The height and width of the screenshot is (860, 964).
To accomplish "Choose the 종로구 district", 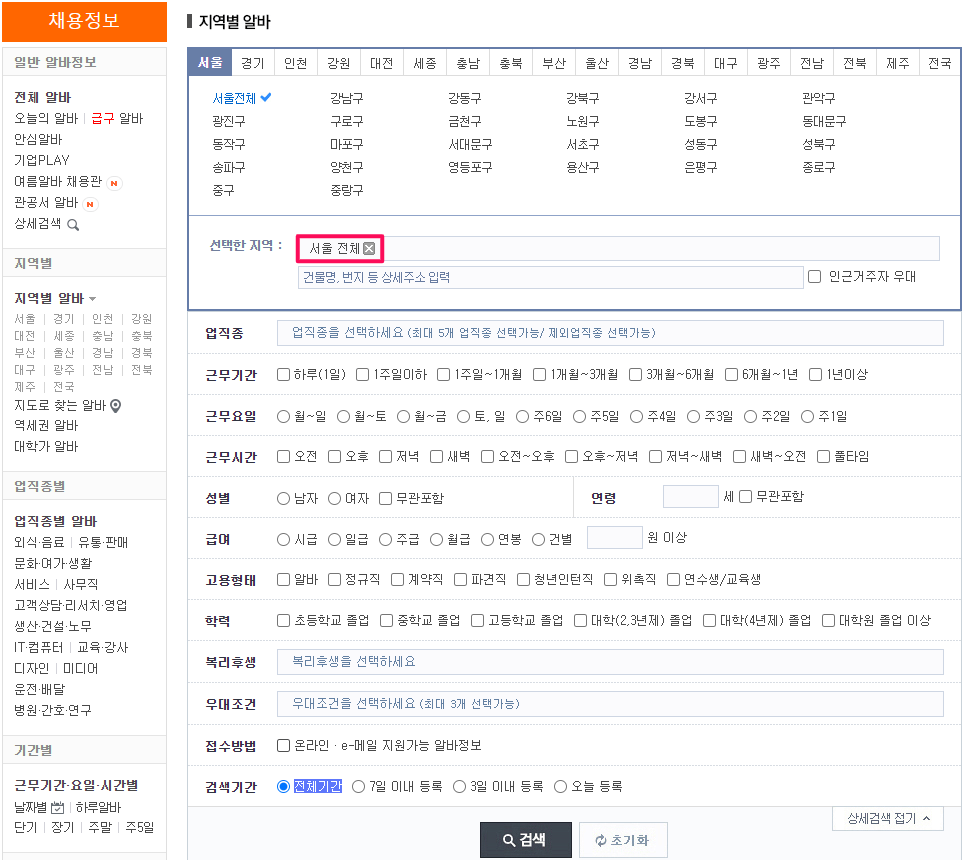I will pos(819,167).
